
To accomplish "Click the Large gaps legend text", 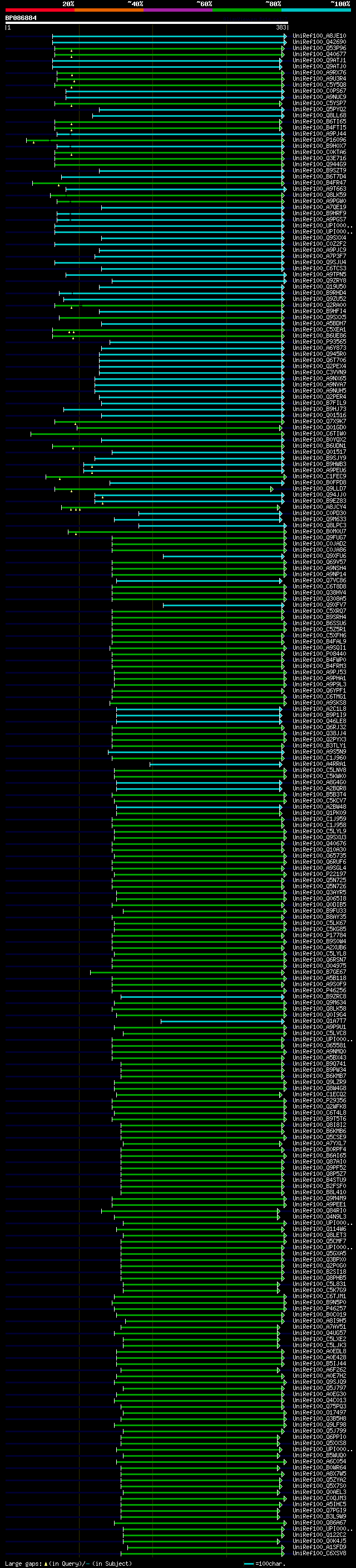I will tap(68, 1564).
